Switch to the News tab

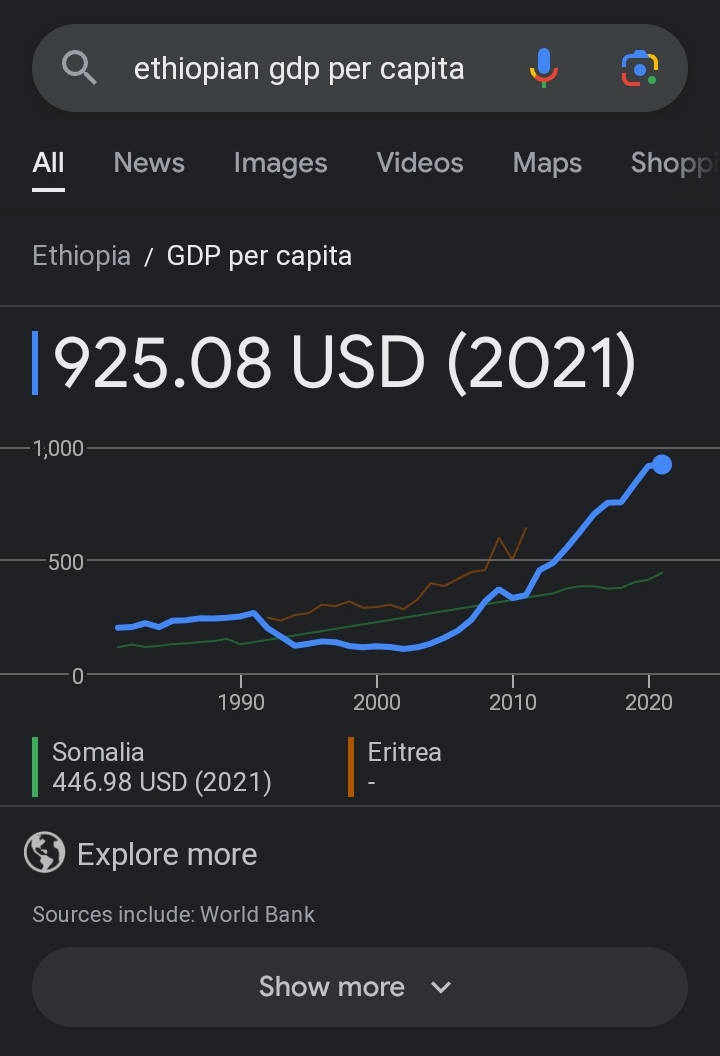click(149, 162)
